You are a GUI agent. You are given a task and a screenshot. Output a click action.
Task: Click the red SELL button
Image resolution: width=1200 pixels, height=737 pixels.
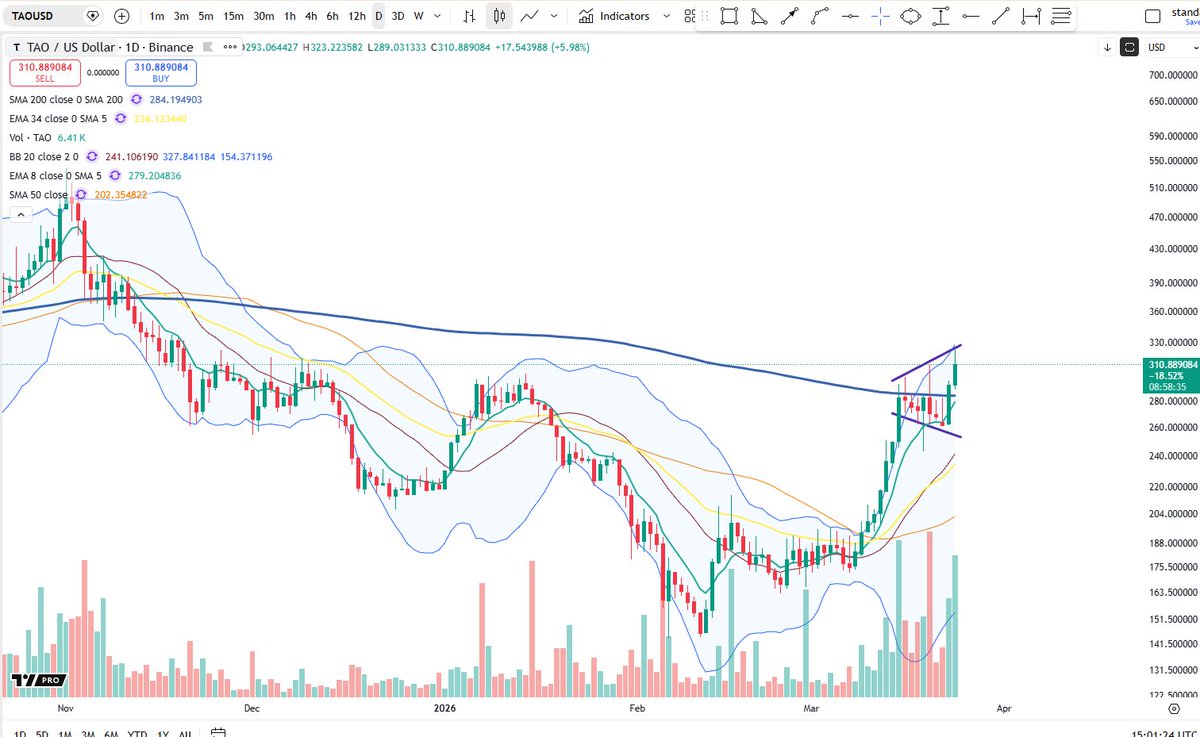[x=44, y=73]
